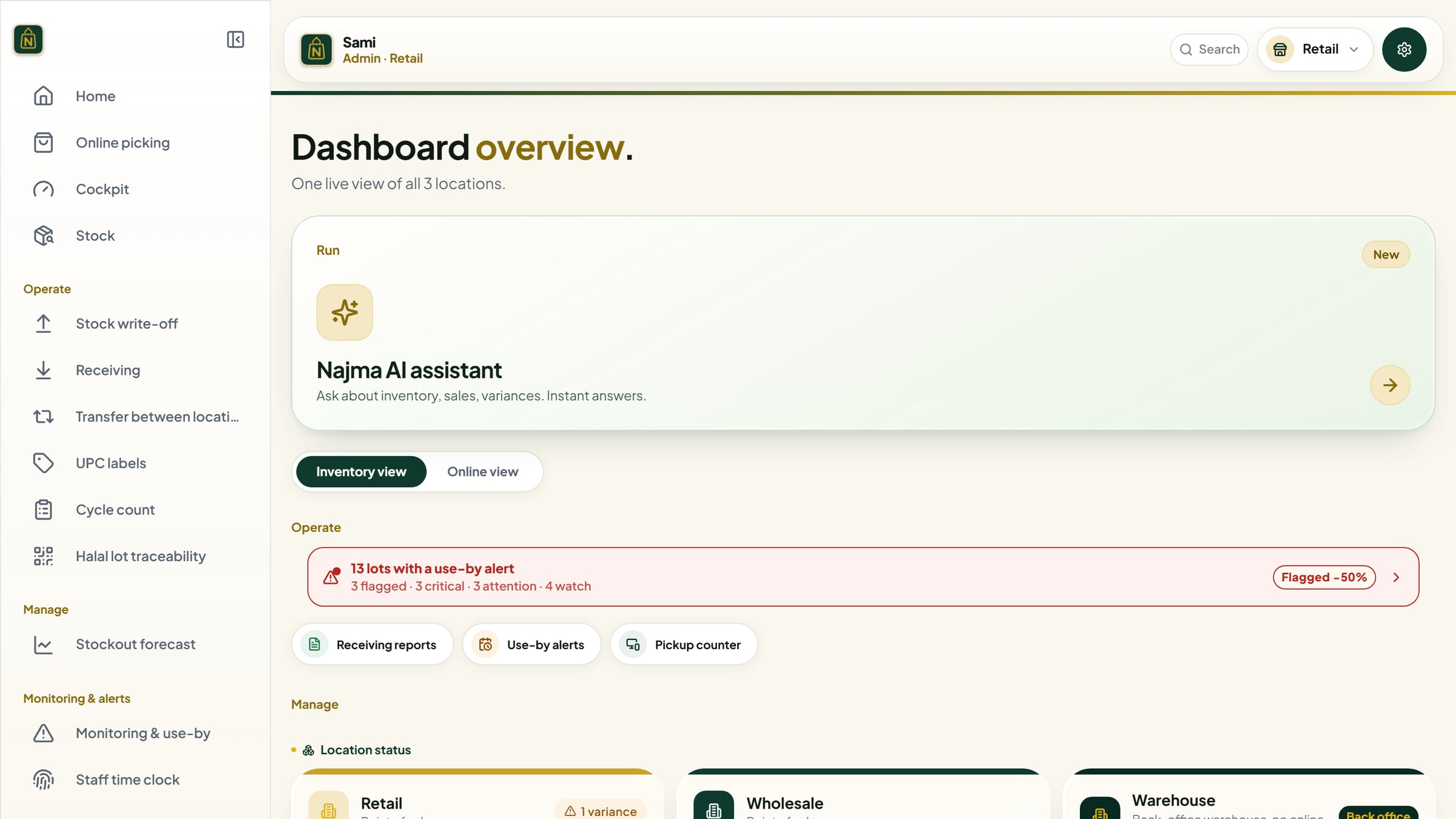Click the 'Admin · Retail' role text
The image size is (1456, 819).
tap(383, 58)
